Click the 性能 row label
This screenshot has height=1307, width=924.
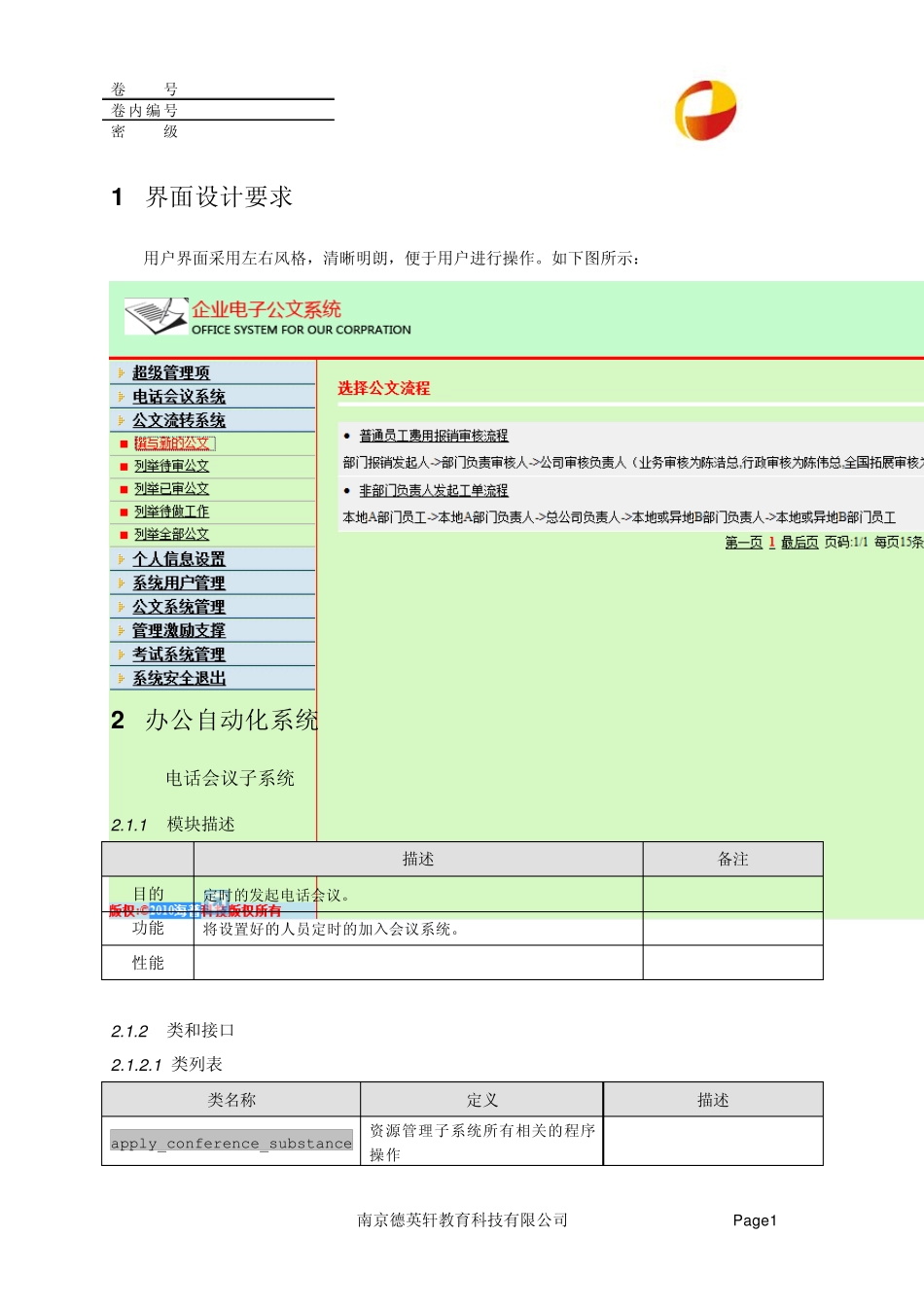pos(148,963)
